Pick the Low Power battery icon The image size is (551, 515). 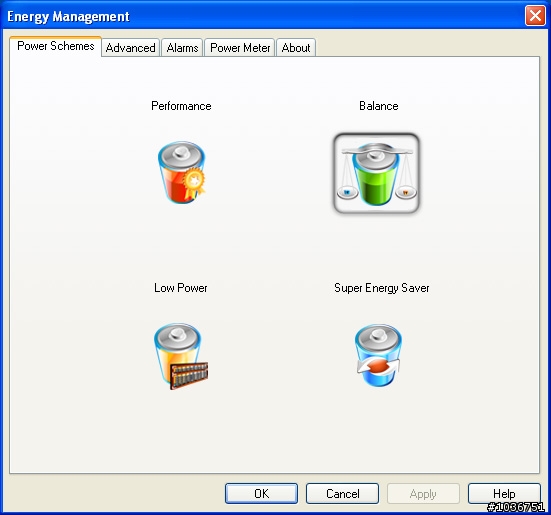tap(181, 356)
